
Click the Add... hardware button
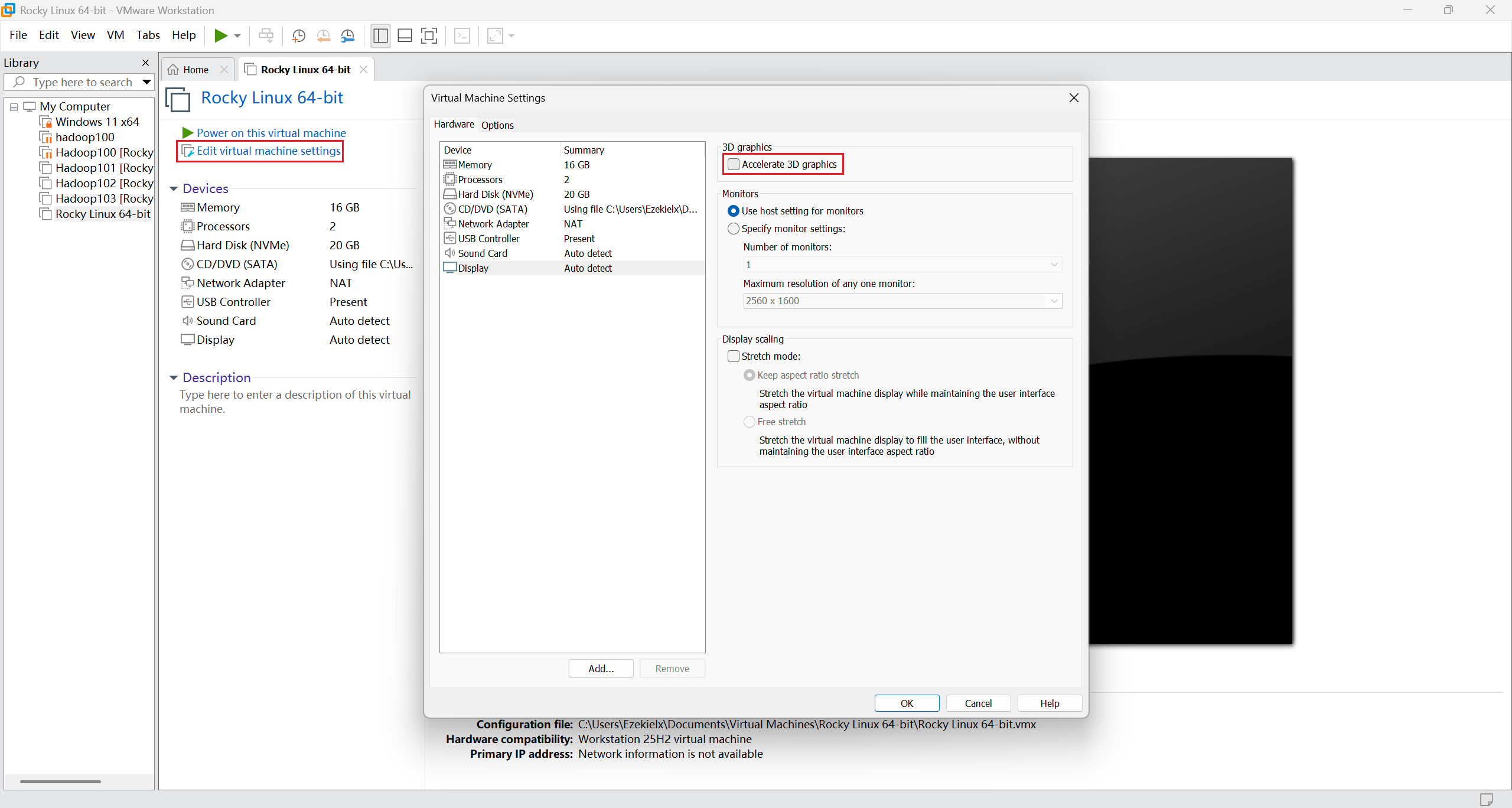601,668
